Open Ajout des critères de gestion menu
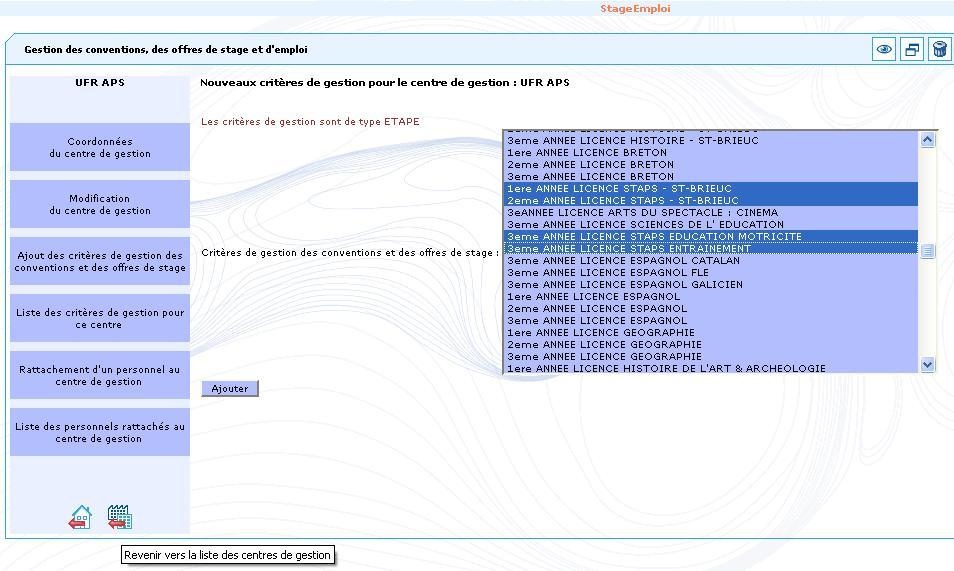This screenshot has width=954, height=571. (x=100, y=262)
